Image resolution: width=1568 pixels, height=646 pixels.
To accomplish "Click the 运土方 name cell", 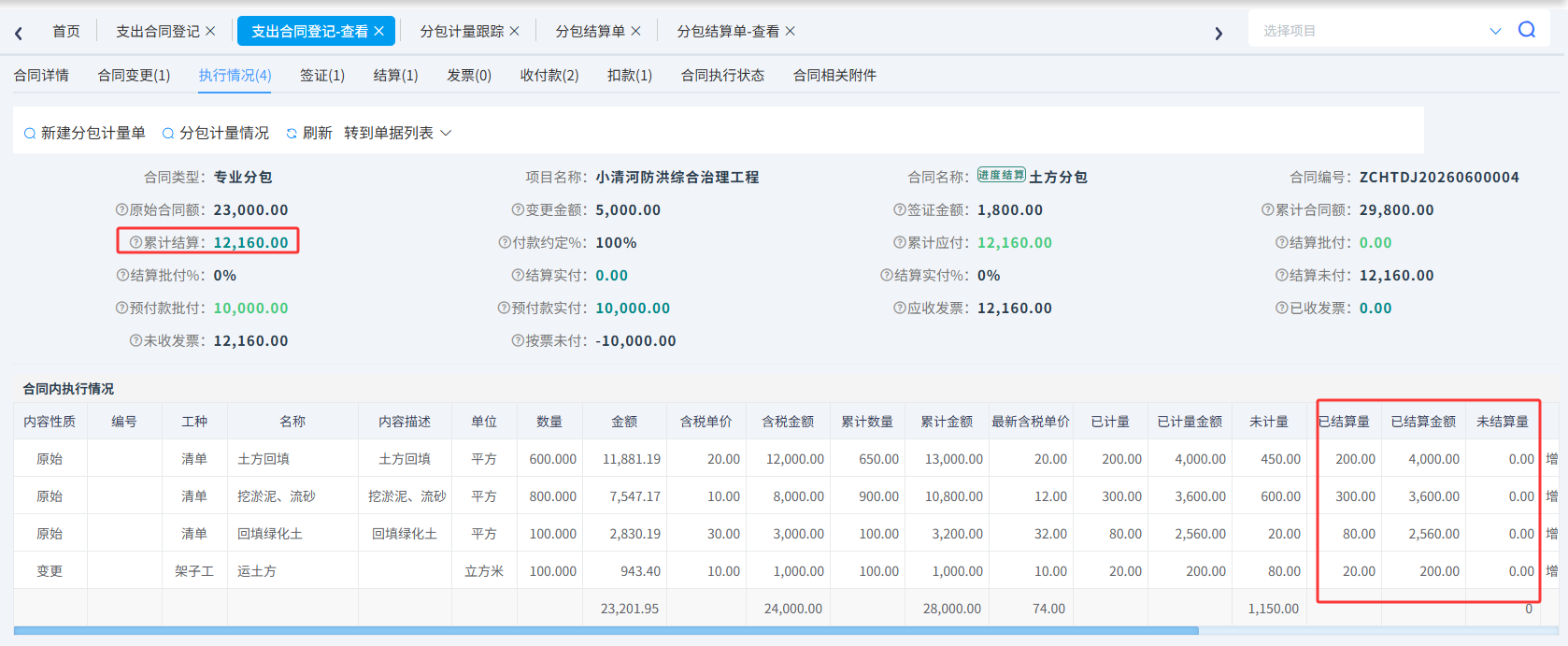I will [x=292, y=571].
